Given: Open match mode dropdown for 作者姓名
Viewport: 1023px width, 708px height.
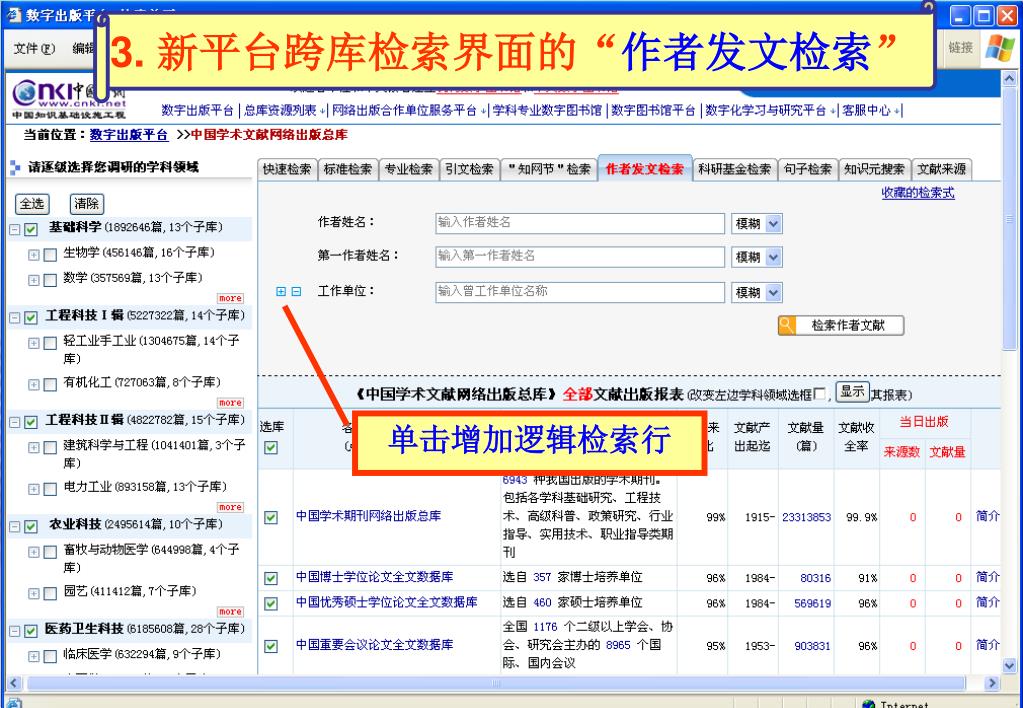Looking at the screenshot, I should point(773,224).
